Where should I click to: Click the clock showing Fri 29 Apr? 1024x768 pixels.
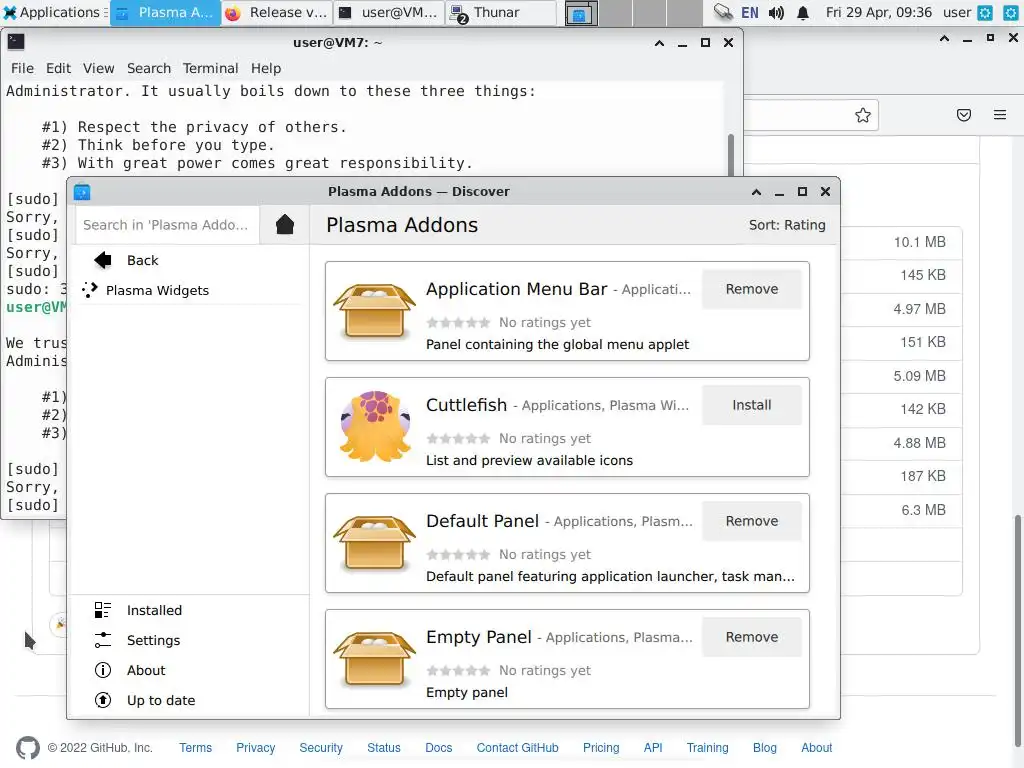tap(878, 12)
